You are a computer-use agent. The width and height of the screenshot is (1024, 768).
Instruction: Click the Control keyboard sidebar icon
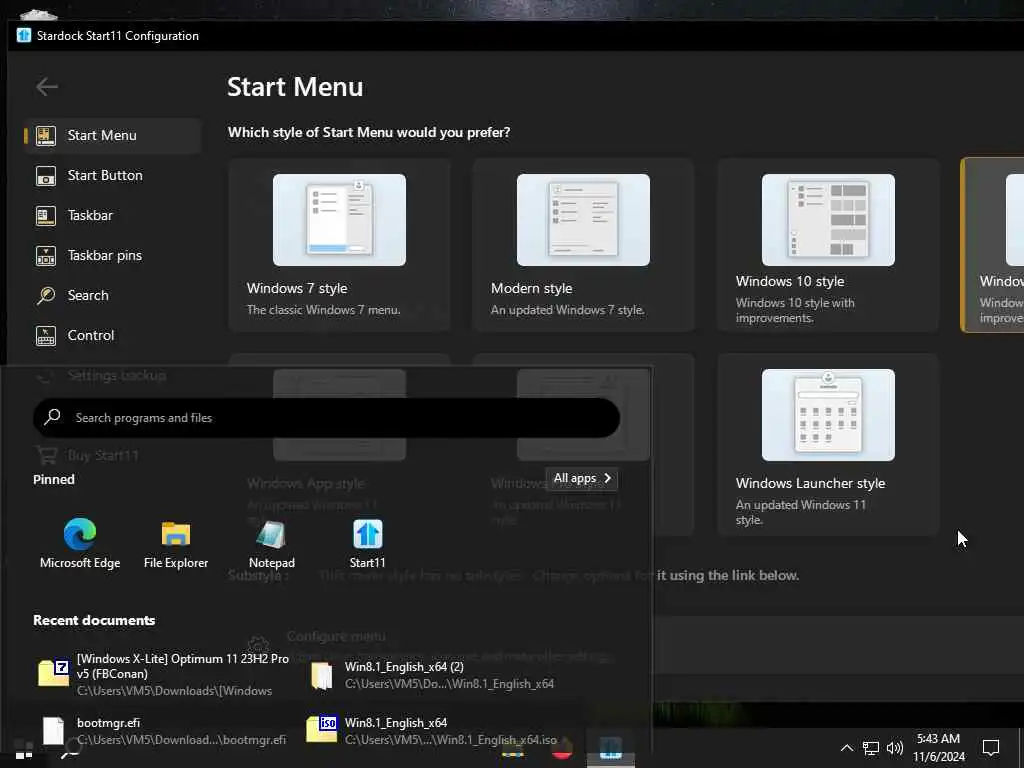pyautogui.click(x=46, y=336)
